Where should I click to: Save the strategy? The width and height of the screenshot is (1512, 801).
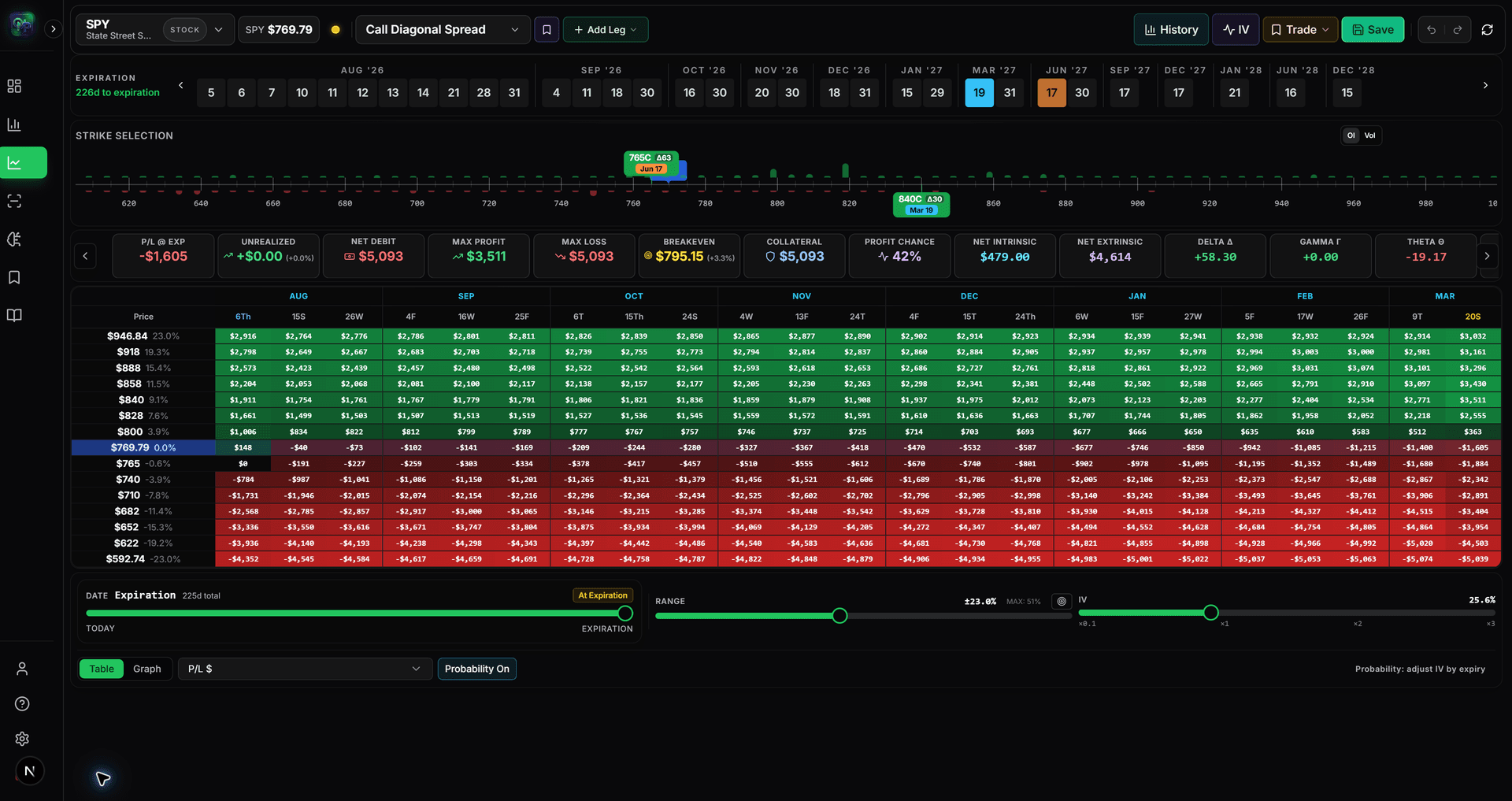(x=1373, y=30)
